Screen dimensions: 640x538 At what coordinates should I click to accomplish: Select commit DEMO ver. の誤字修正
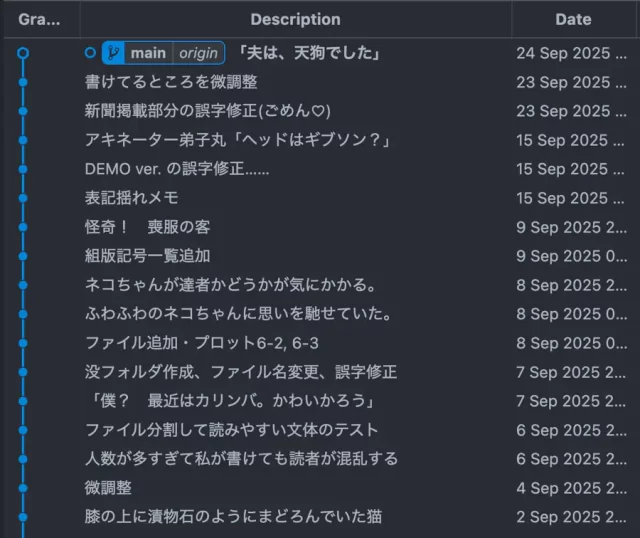(x=177, y=169)
